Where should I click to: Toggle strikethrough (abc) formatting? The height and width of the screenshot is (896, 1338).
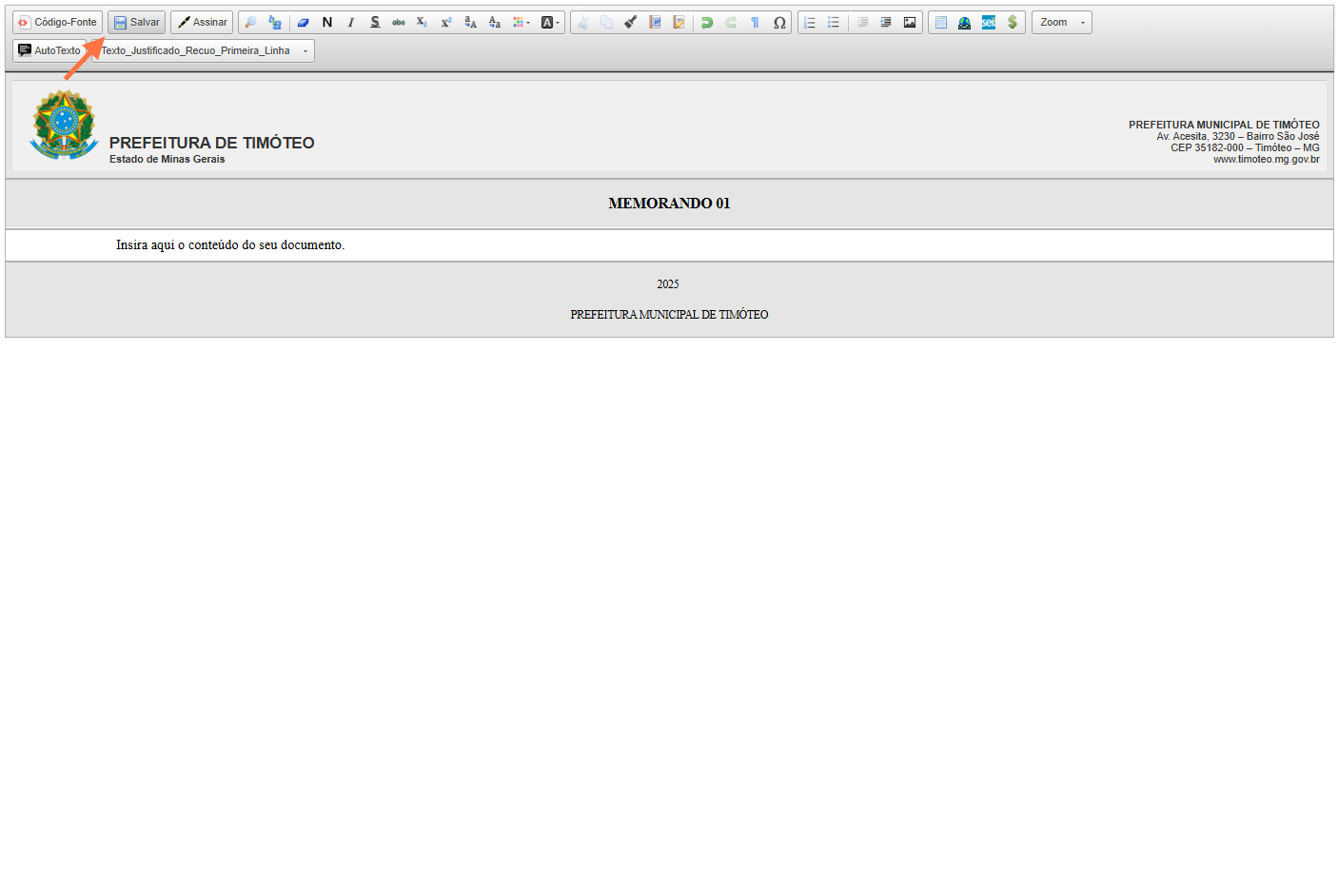(x=399, y=22)
